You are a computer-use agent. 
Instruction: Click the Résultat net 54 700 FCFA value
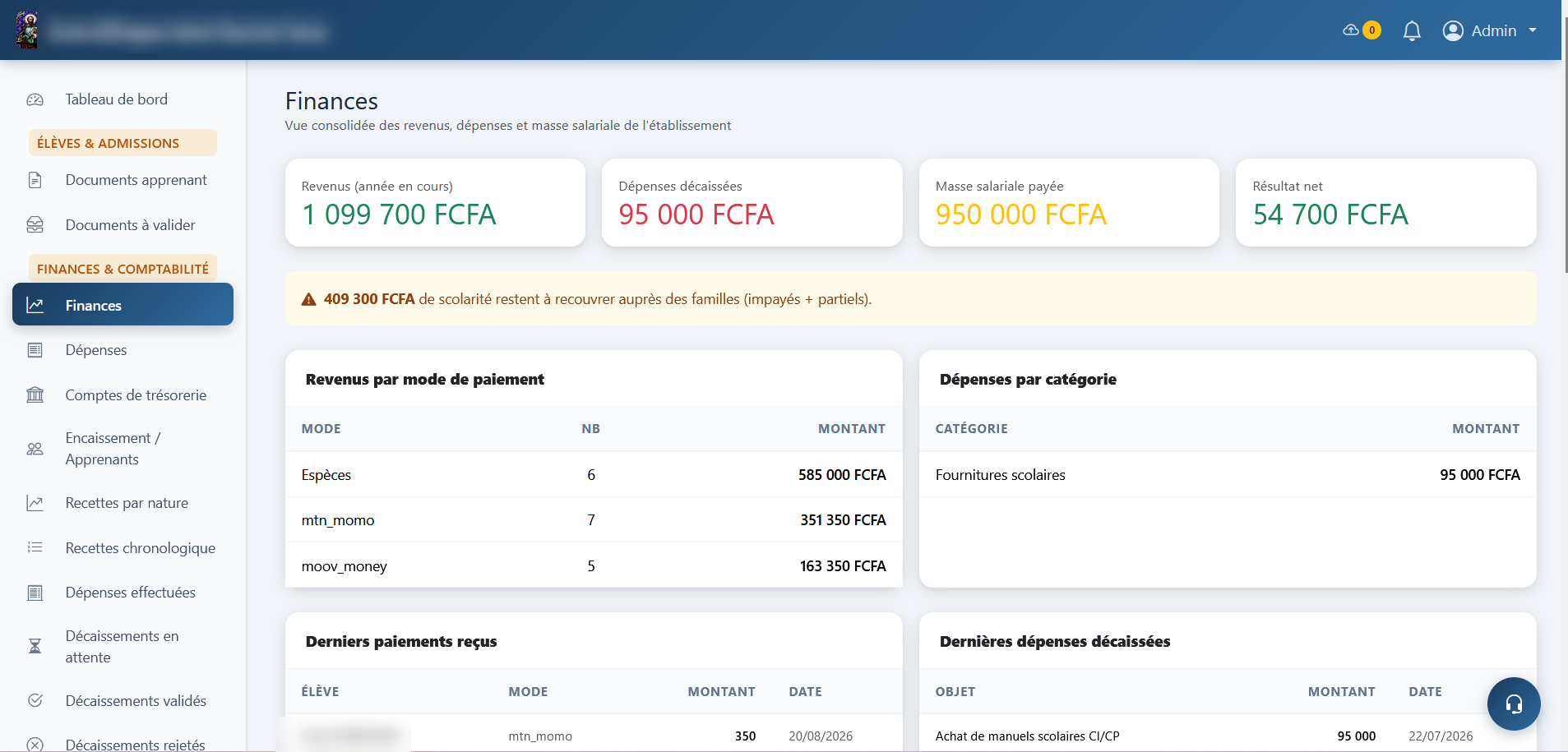(1330, 215)
